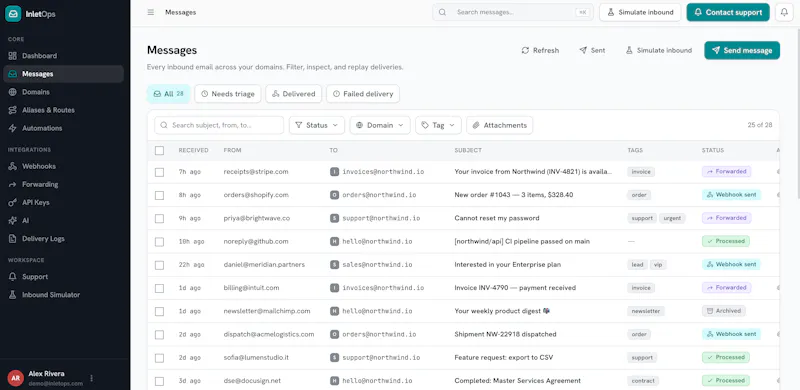Screen dimensions: 800x390
Task: Check the dispatch@acmelogistics.com message checkbox
Action: (x=160, y=334)
